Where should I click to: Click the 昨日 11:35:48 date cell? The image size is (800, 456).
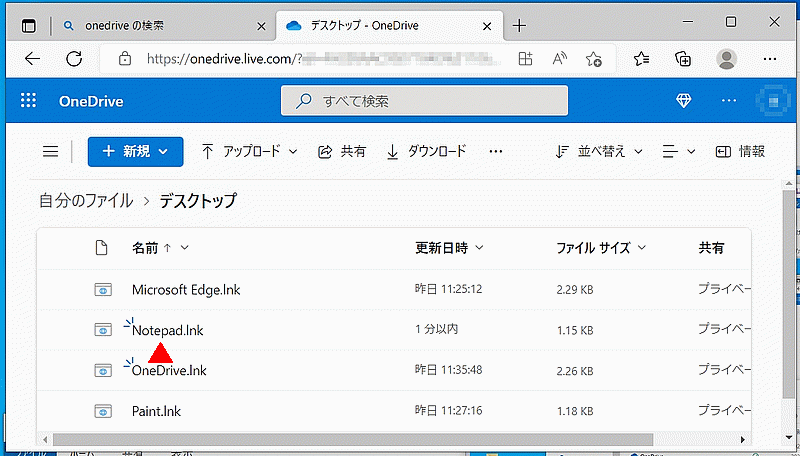pos(448,370)
